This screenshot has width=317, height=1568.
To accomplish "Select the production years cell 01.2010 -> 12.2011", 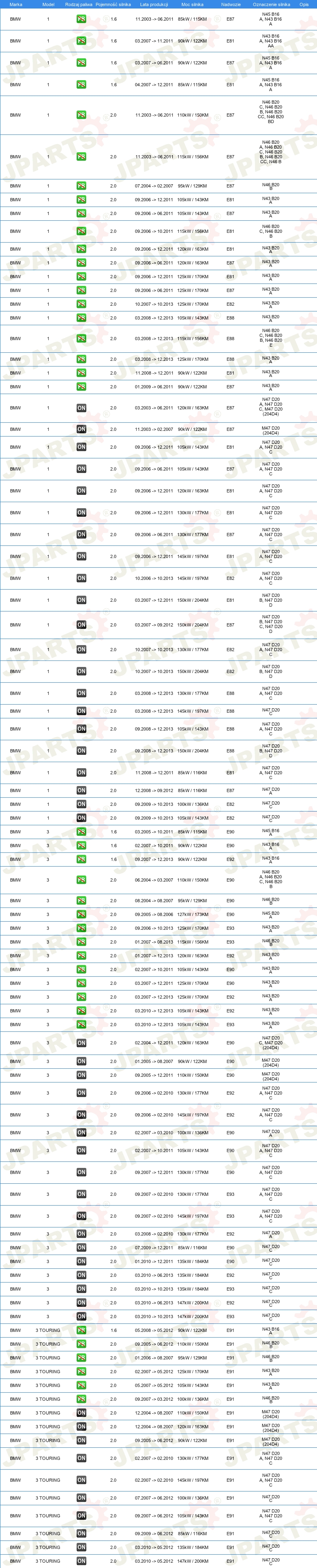I will tap(154, 1261).
